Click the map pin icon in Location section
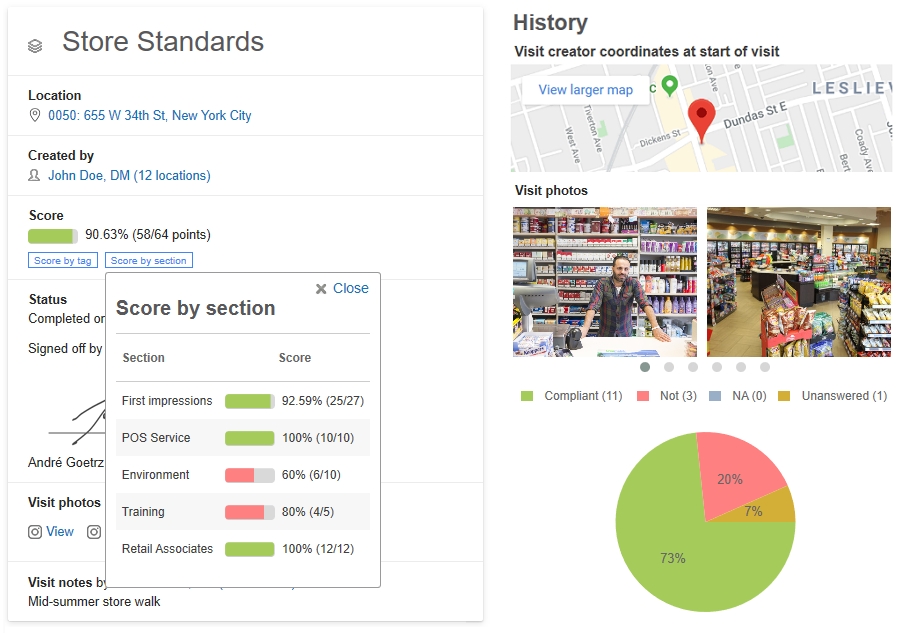The height and width of the screenshot is (636, 922). 35,115
